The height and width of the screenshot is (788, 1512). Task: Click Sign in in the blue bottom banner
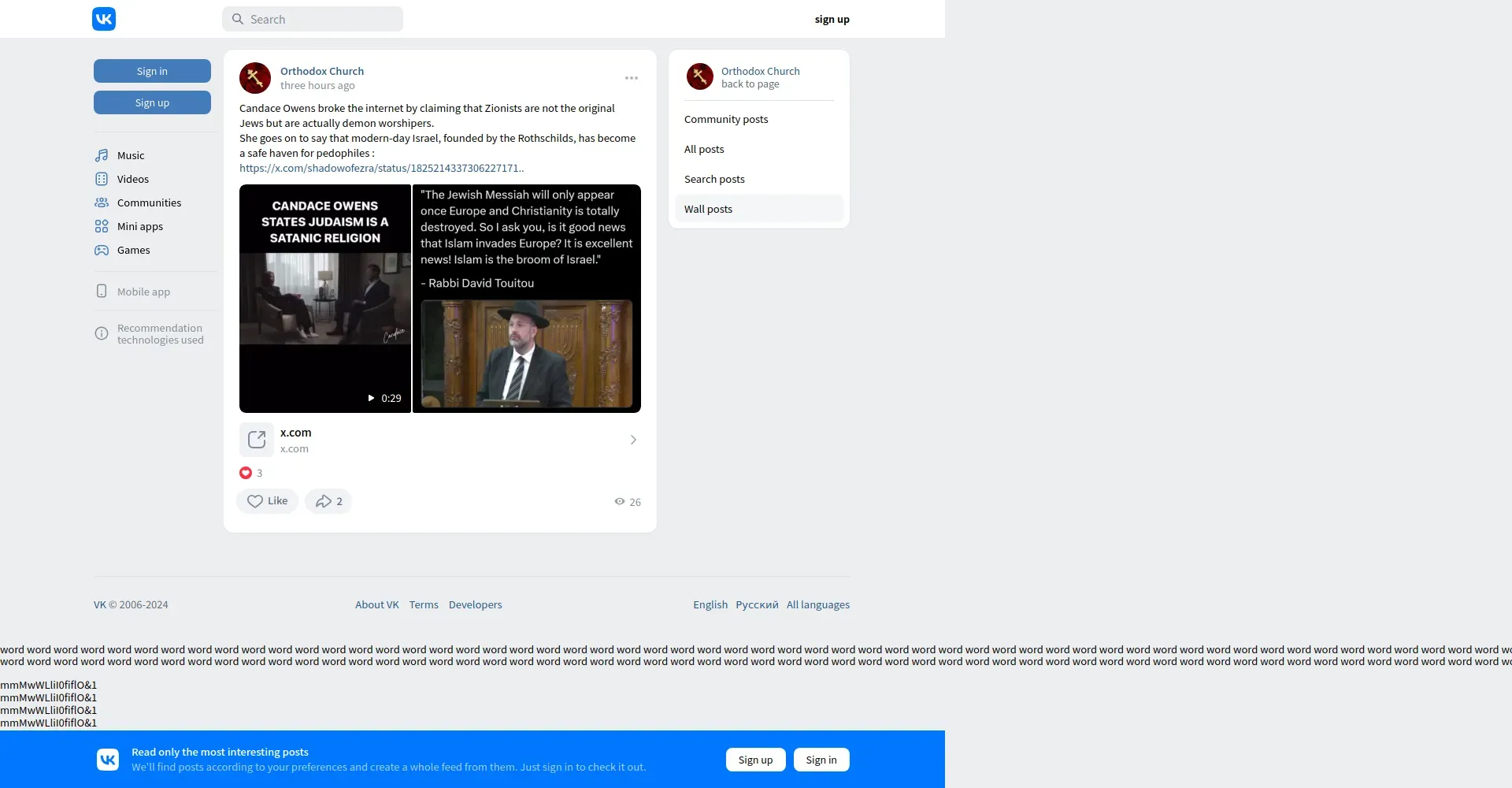tap(821, 760)
